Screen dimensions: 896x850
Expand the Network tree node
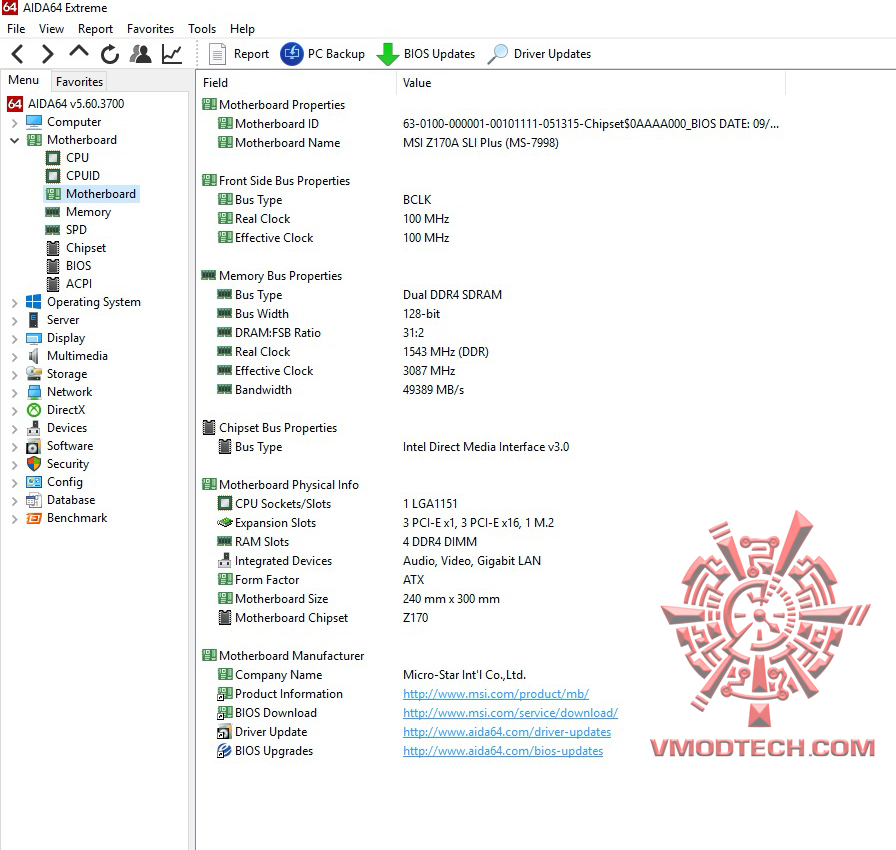(x=14, y=392)
